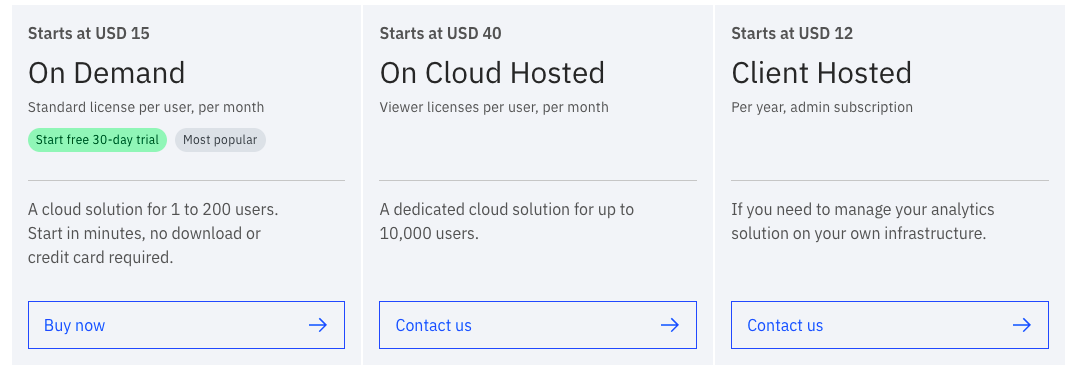Click the arrow icon in Buy now button
Image resolution: width=1069 pixels, height=368 pixels.
coord(318,325)
